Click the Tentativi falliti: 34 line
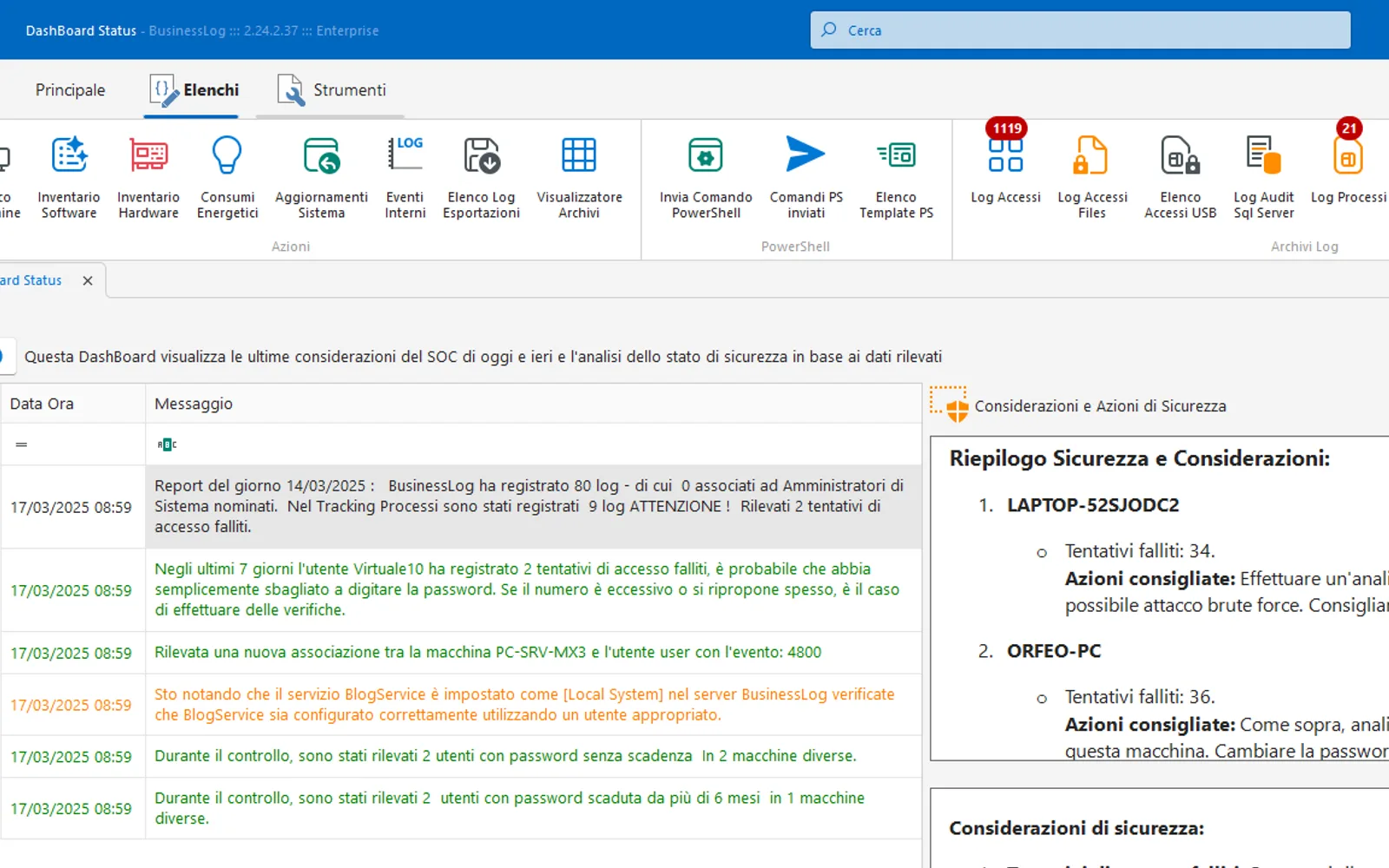 click(x=1140, y=551)
